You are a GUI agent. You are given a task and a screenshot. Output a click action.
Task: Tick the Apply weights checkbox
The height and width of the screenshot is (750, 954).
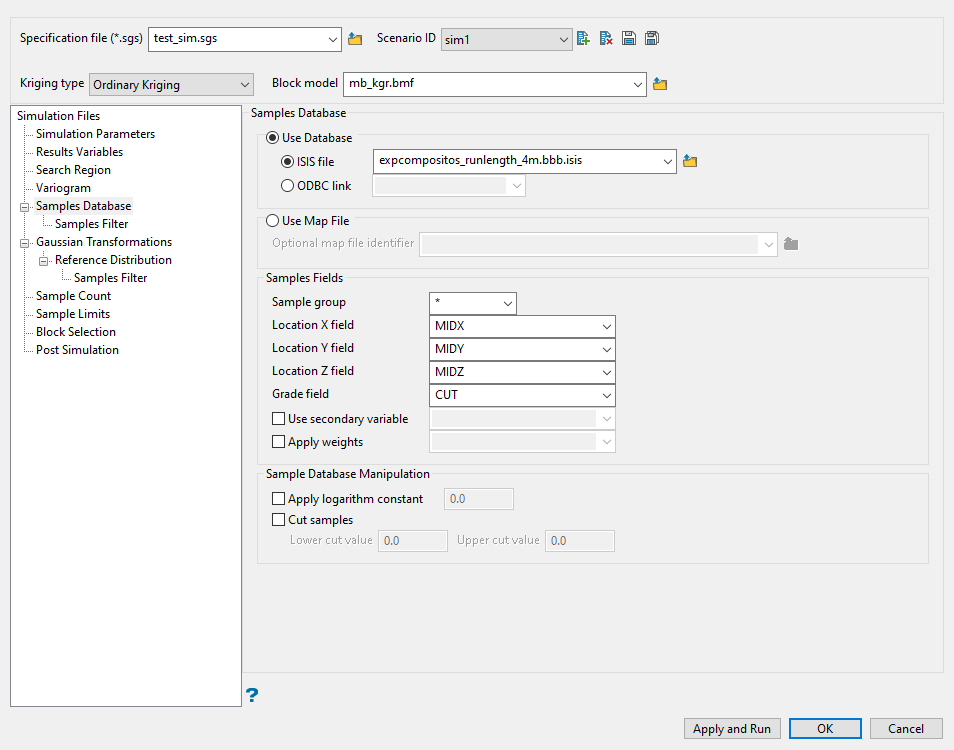coord(279,442)
